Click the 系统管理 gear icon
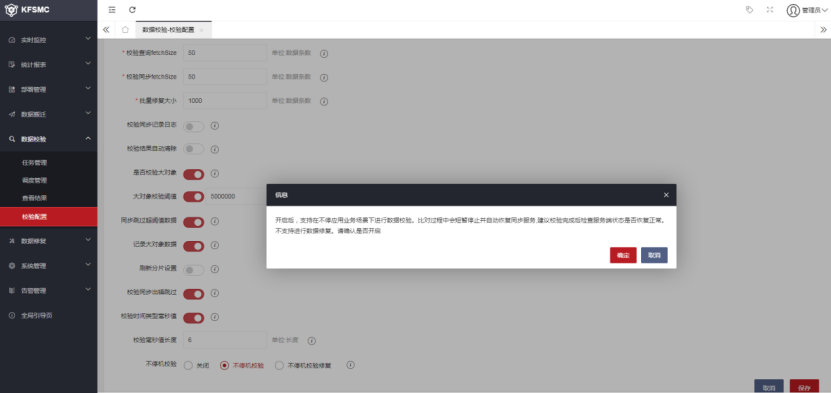 pyautogui.click(x=12, y=266)
